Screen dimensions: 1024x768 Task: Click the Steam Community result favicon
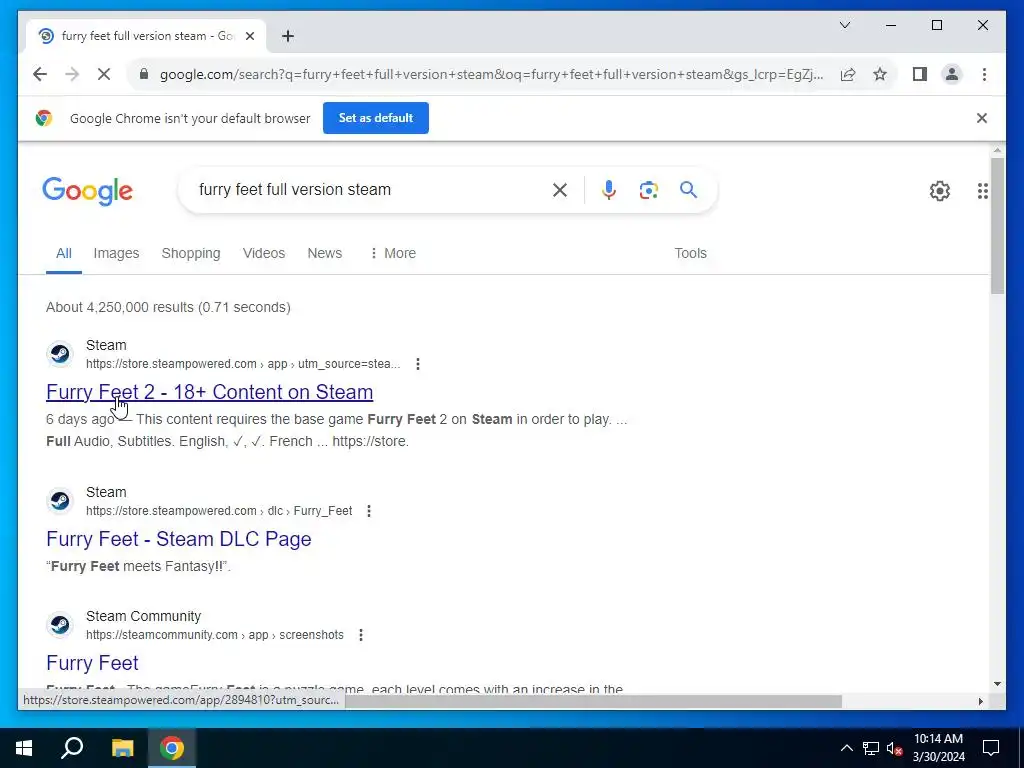60,625
